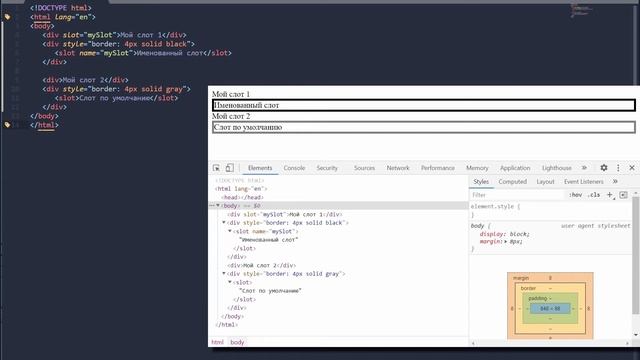Collapse the slot name="mySlot" node
The image size is (640, 360).
point(230,231)
